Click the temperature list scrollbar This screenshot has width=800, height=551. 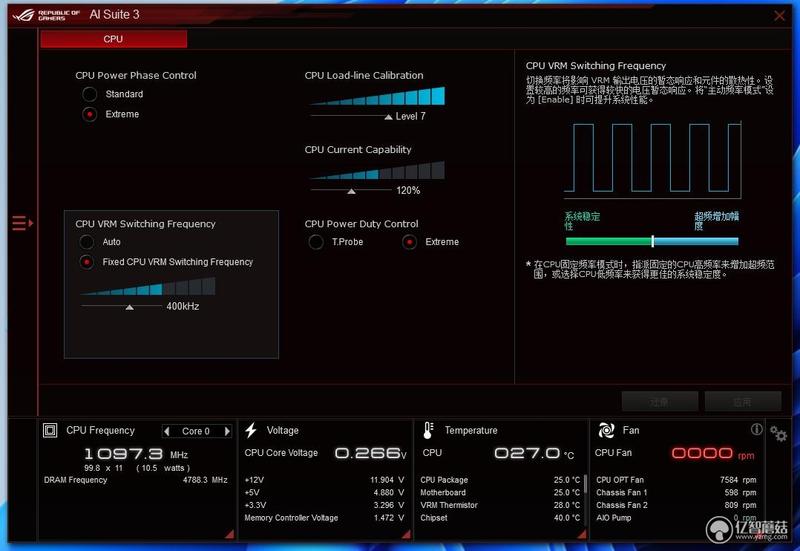point(585,484)
